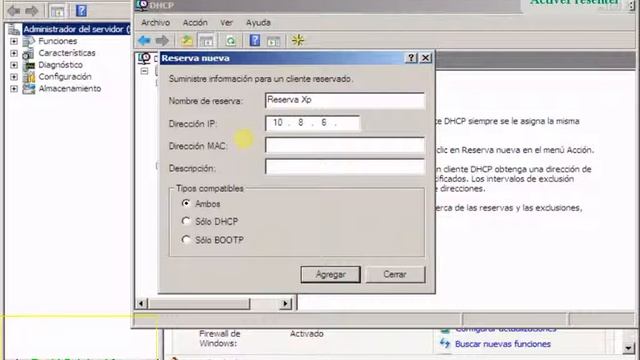Collapse the DHCP console tree node
640x360 pixels.
(144, 71)
